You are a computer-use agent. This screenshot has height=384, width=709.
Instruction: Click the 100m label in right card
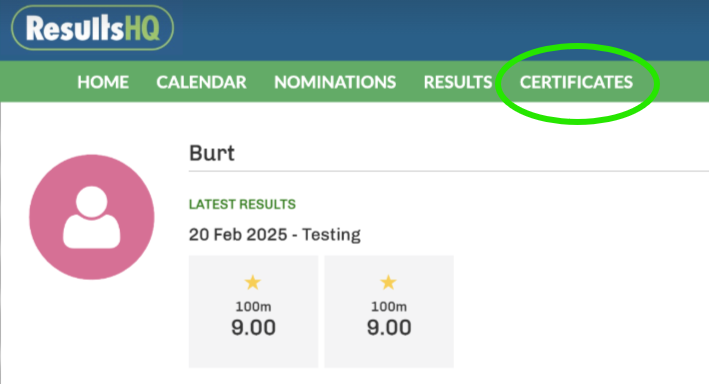tap(389, 307)
